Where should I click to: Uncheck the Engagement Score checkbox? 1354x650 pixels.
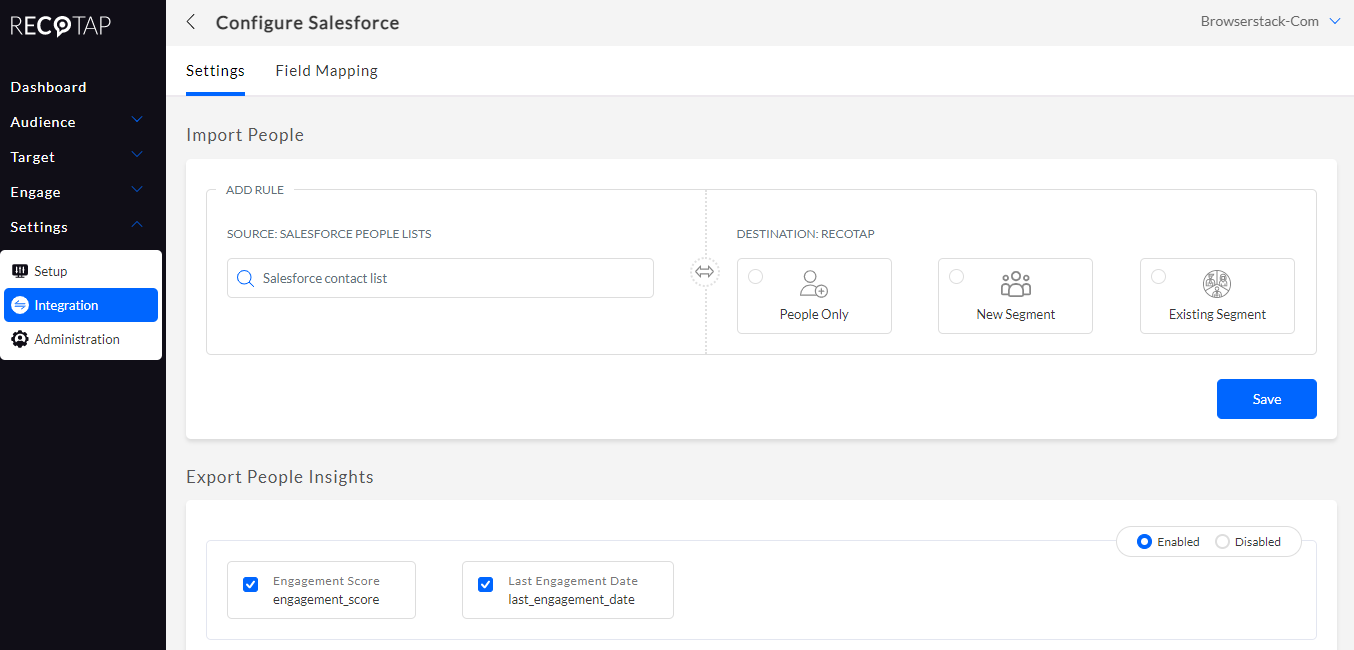[x=251, y=585]
